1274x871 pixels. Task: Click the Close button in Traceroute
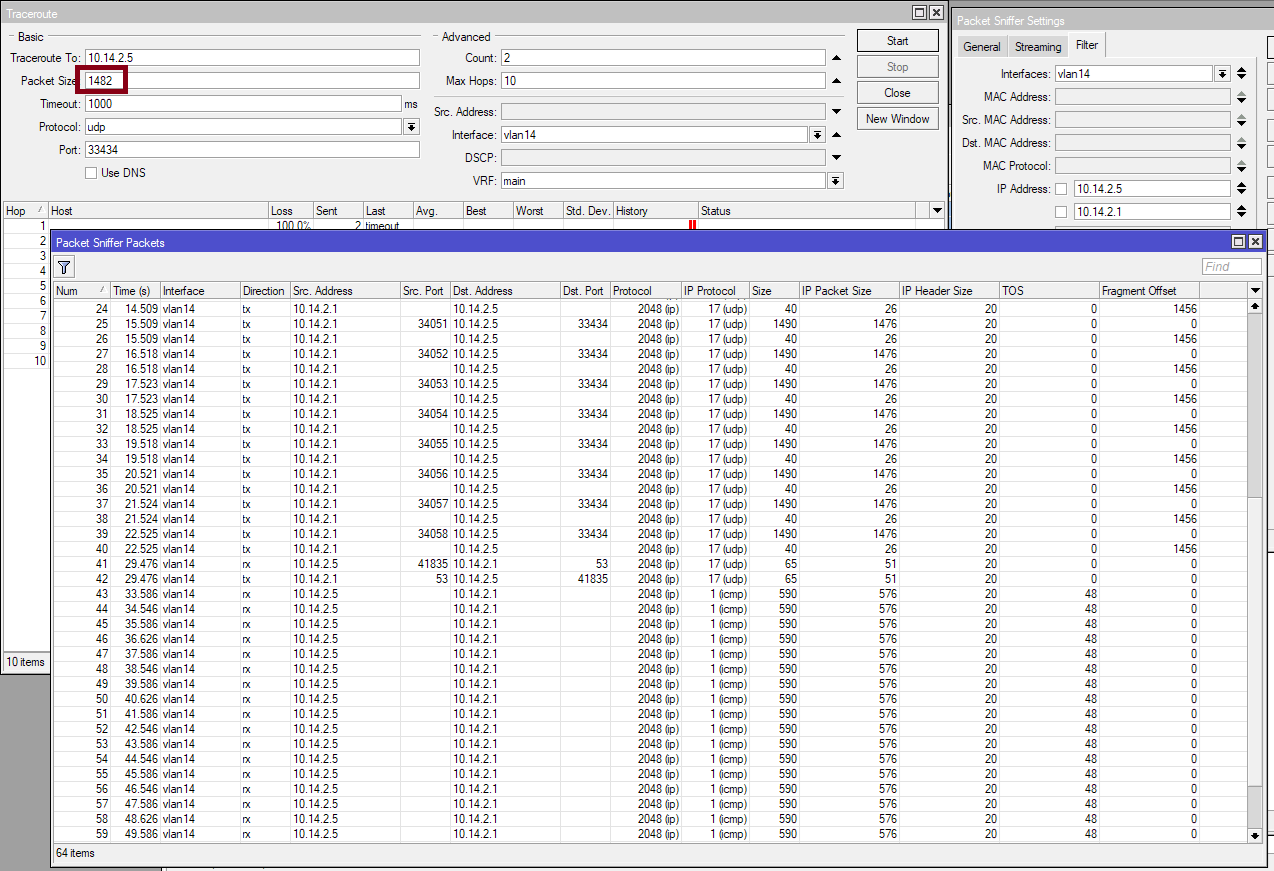(x=897, y=93)
